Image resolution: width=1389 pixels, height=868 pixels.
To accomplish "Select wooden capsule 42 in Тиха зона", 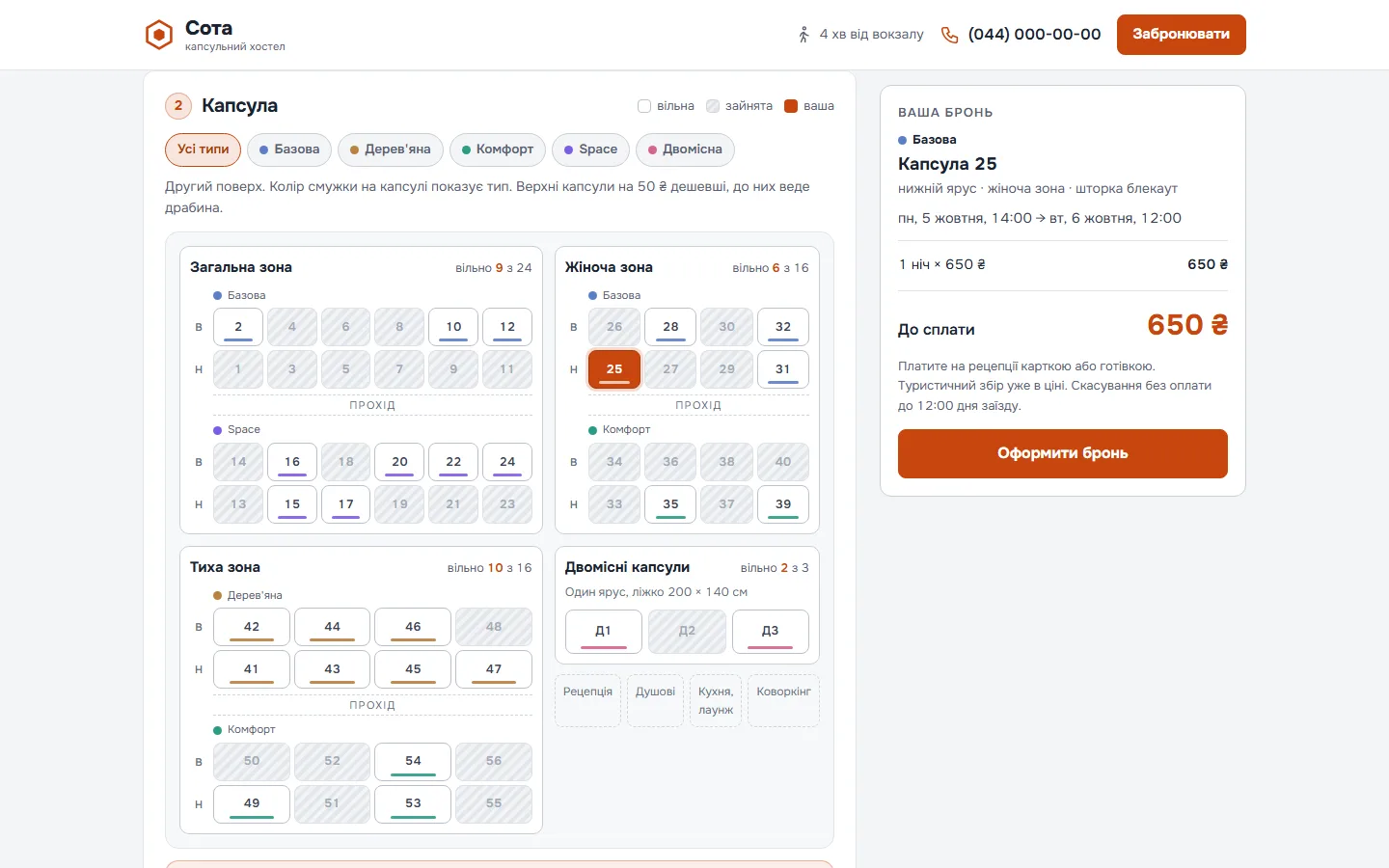I will pos(252,627).
